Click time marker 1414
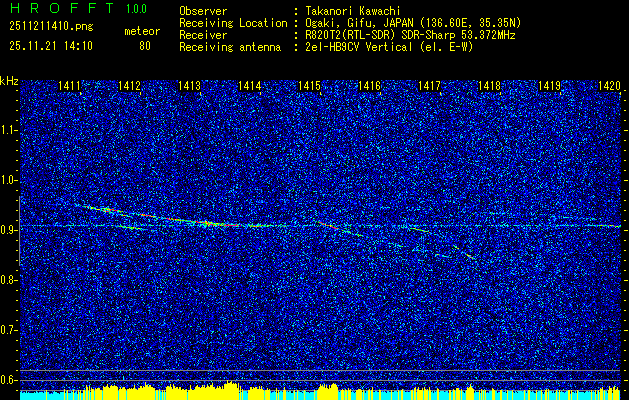Viewport: 629px width, 400px height. [x=250, y=85]
